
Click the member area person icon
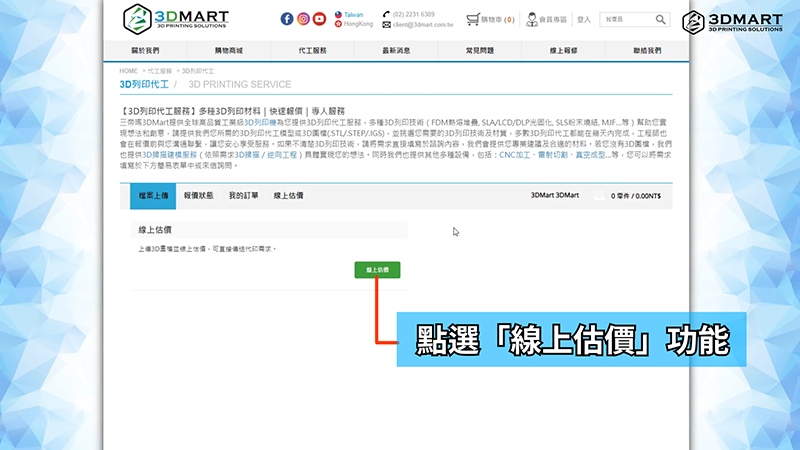point(530,19)
